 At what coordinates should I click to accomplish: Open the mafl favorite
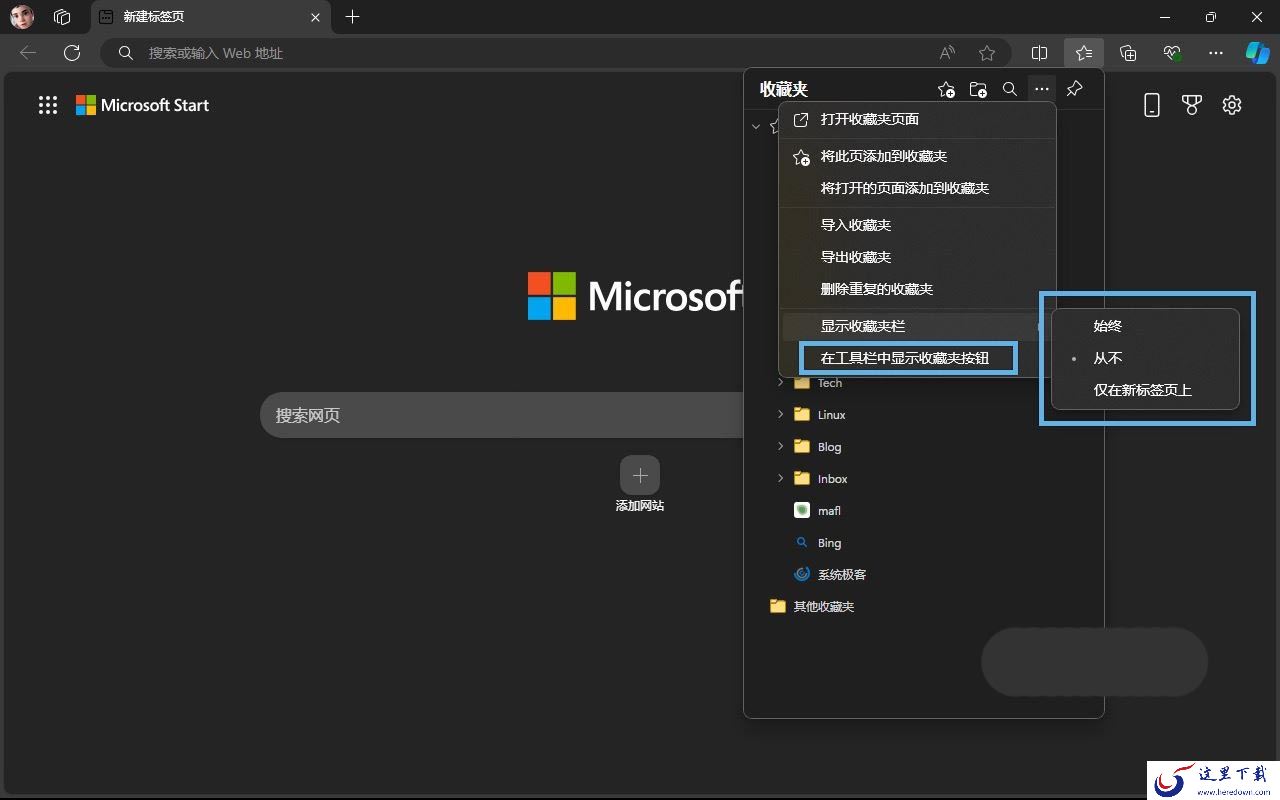(x=818, y=511)
